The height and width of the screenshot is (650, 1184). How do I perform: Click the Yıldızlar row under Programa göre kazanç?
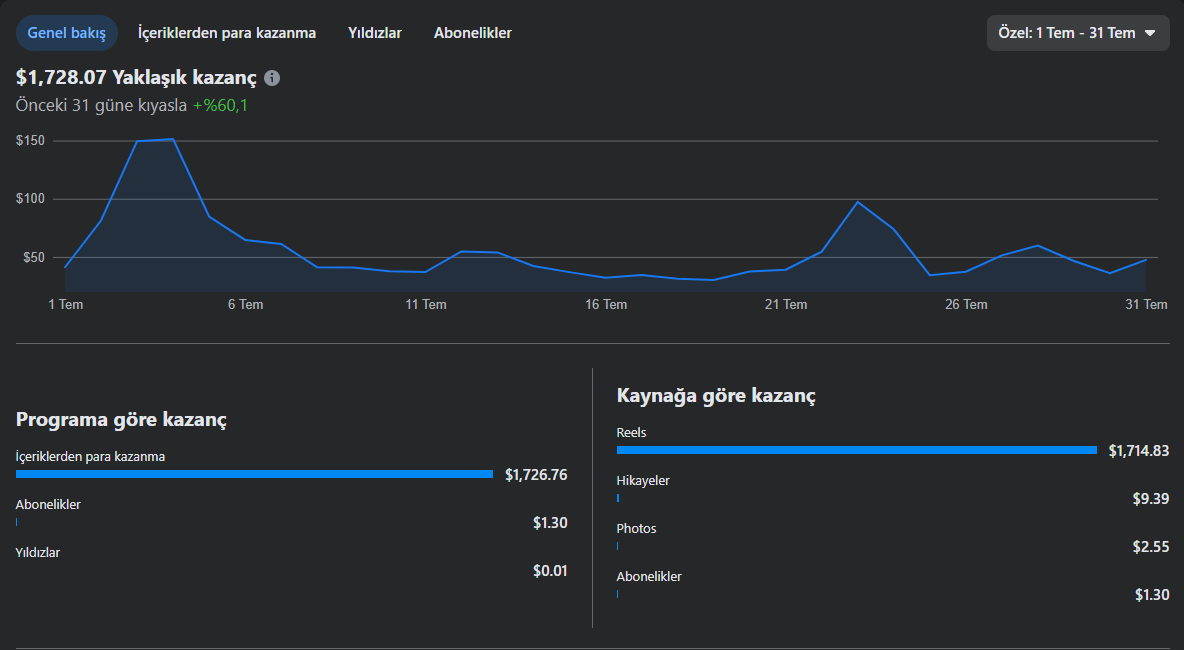tap(291, 562)
